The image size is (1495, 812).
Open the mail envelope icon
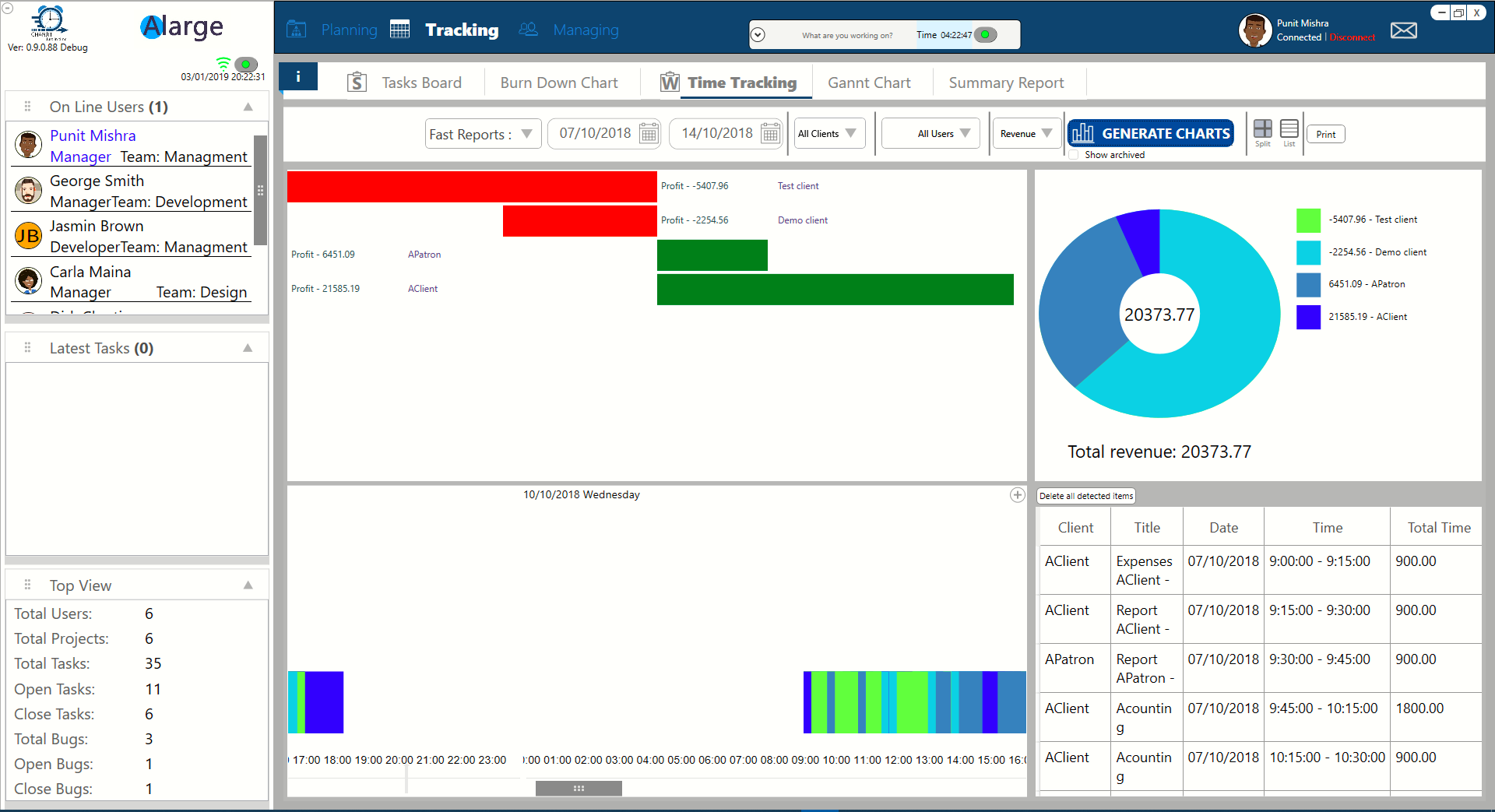coord(1403,31)
